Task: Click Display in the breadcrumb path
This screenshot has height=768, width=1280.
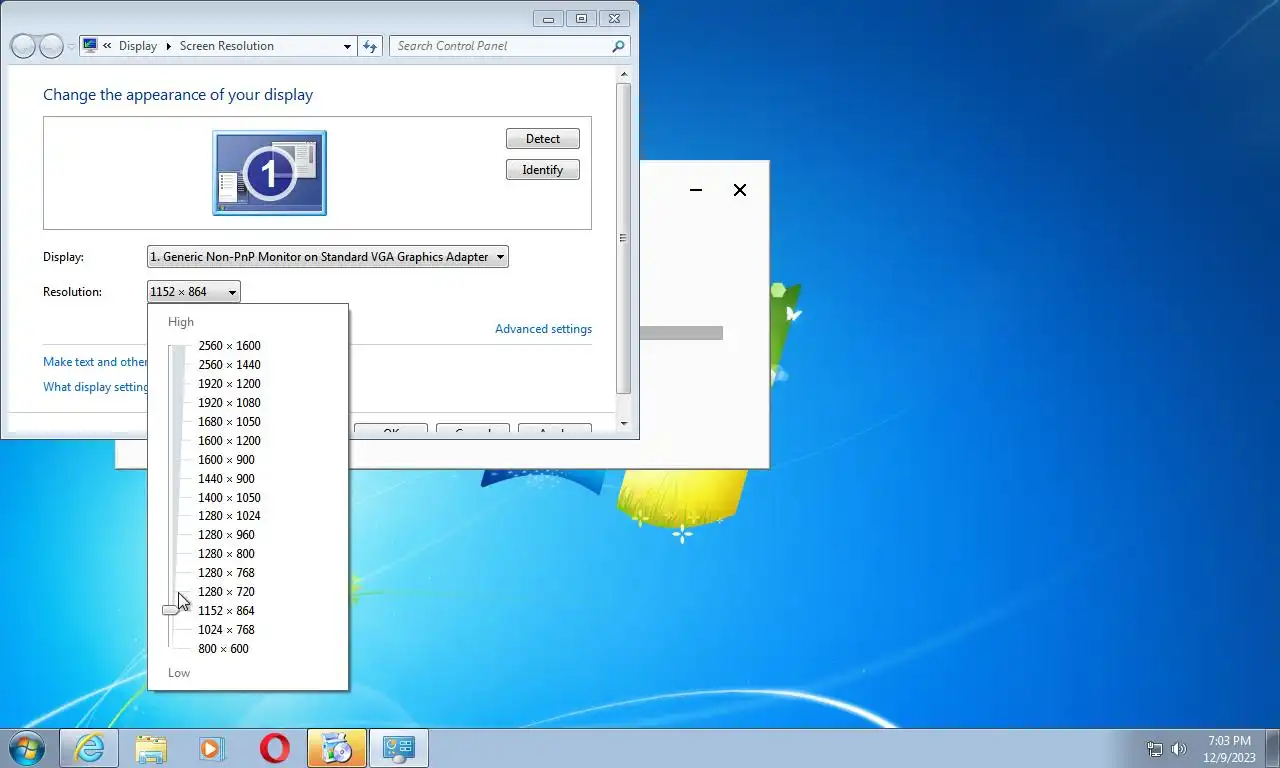Action: (137, 46)
